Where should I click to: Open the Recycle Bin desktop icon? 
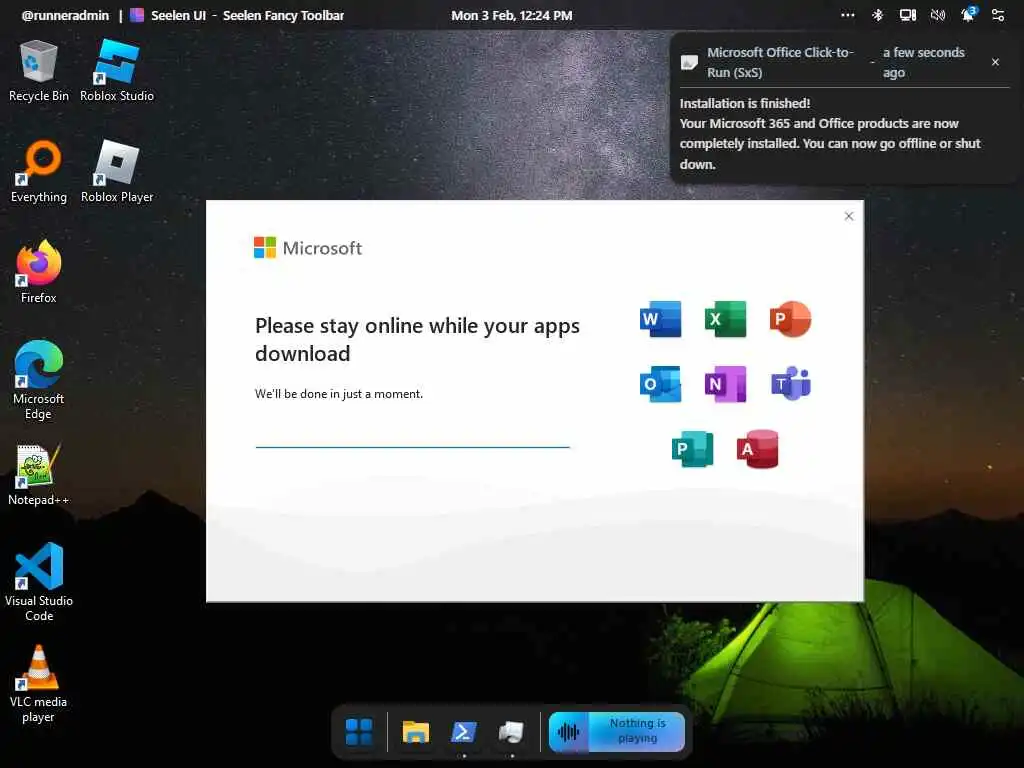point(39,71)
